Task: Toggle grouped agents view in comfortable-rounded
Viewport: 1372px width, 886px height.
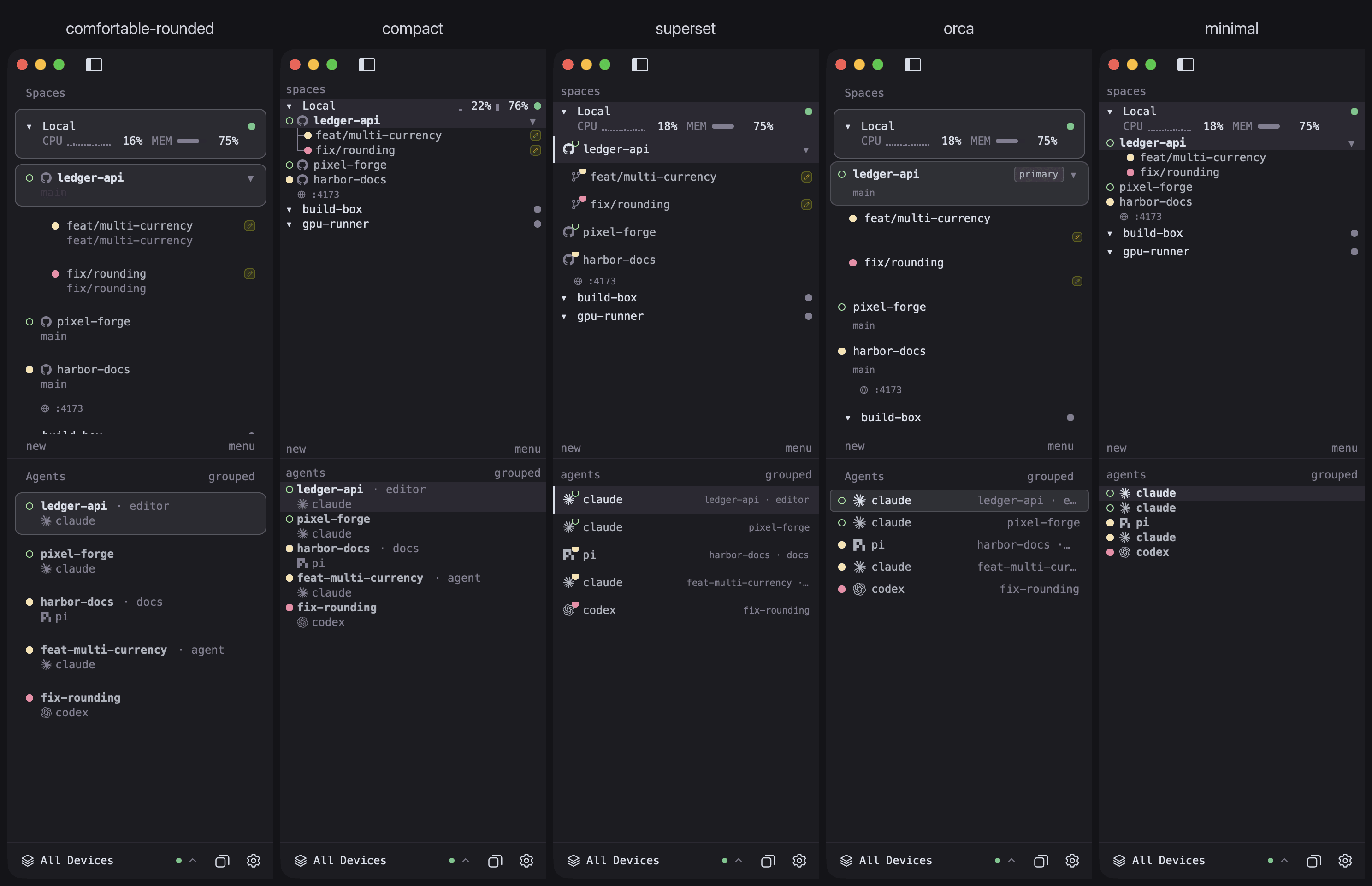Action: point(231,476)
